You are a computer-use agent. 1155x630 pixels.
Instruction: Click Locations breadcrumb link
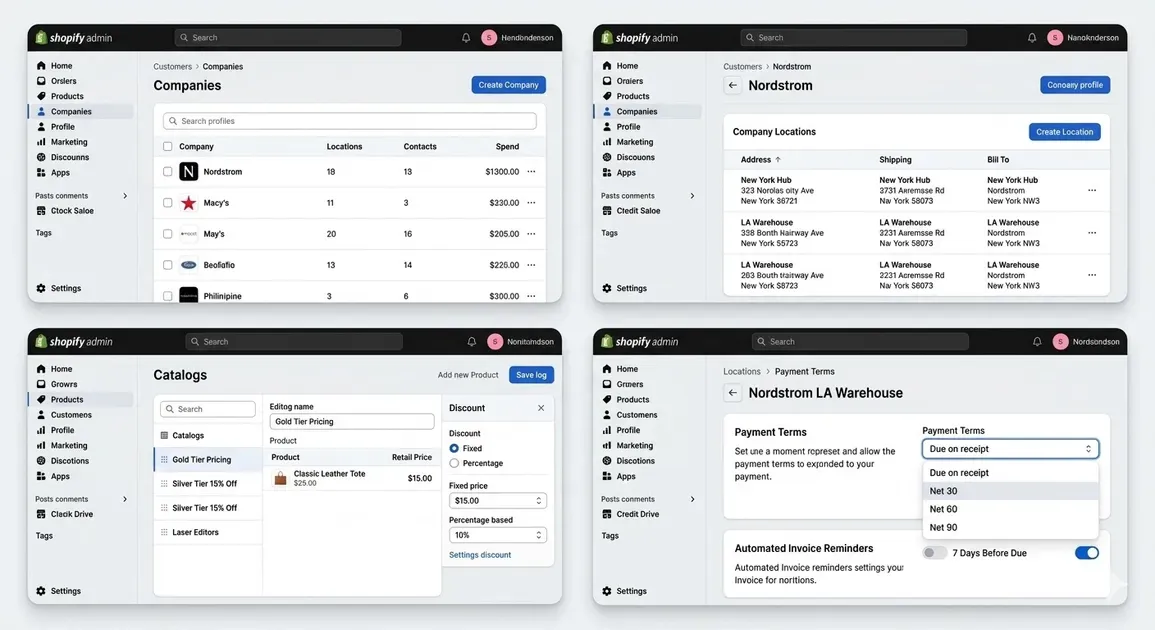click(x=742, y=371)
